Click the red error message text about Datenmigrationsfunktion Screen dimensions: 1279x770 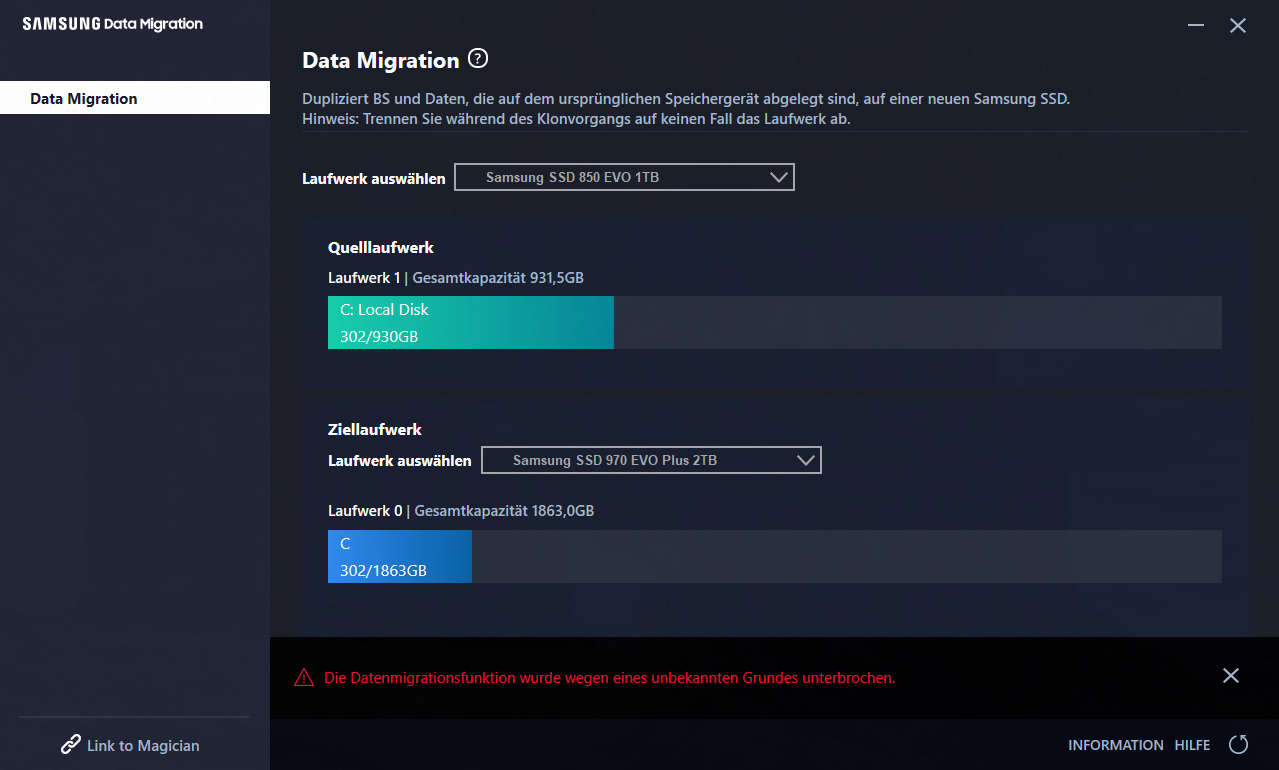coord(610,677)
